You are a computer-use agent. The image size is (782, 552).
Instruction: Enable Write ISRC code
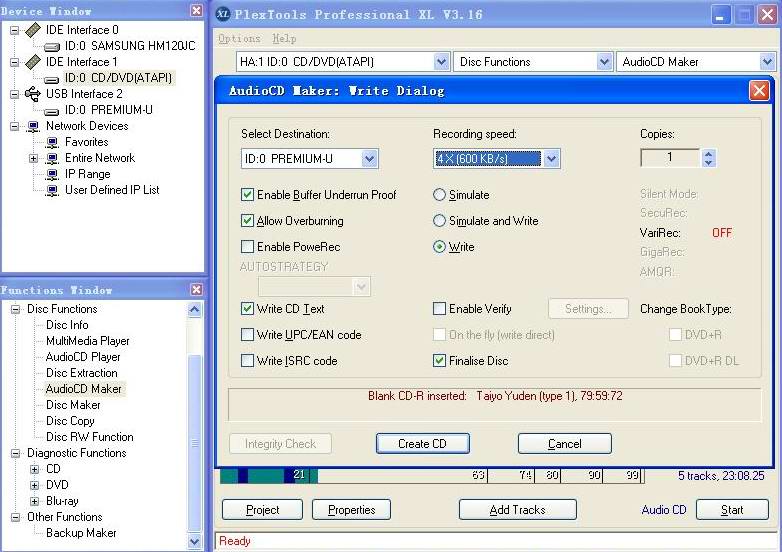247,361
